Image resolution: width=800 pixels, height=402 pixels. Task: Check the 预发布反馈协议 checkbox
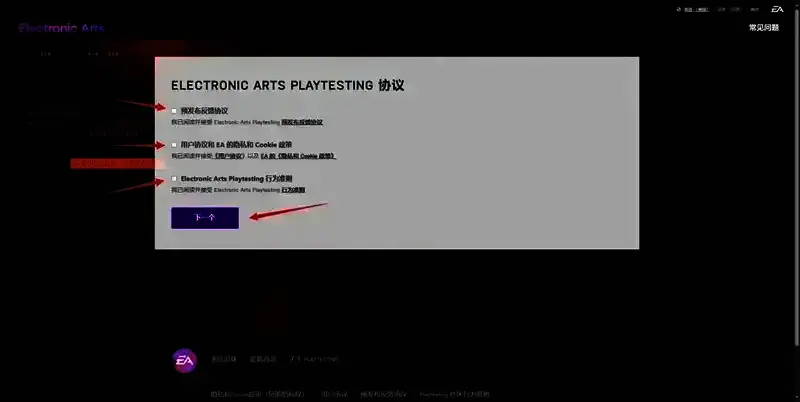point(174,110)
